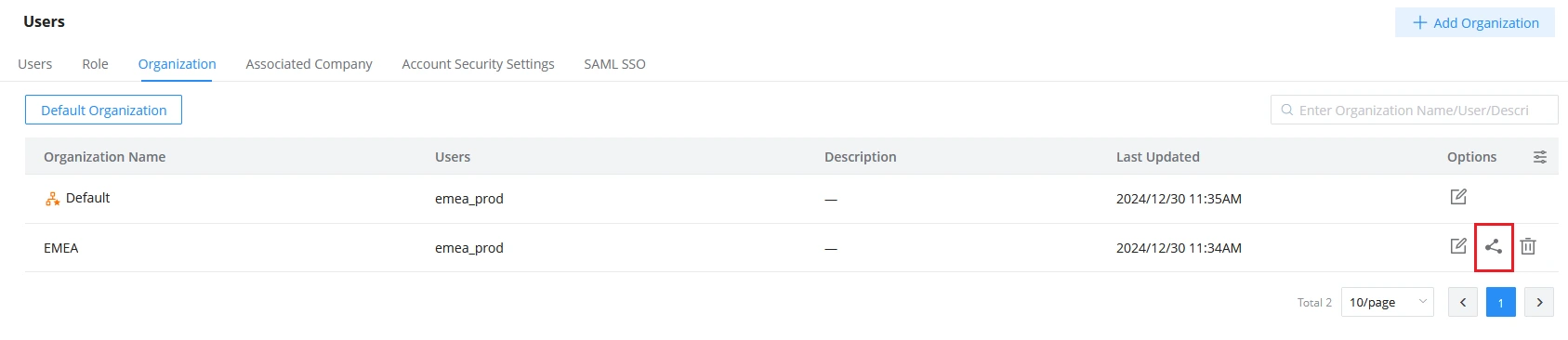Viewport: 1568px width, 340px height.
Task: Switch to the Users tab
Action: (x=35, y=64)
